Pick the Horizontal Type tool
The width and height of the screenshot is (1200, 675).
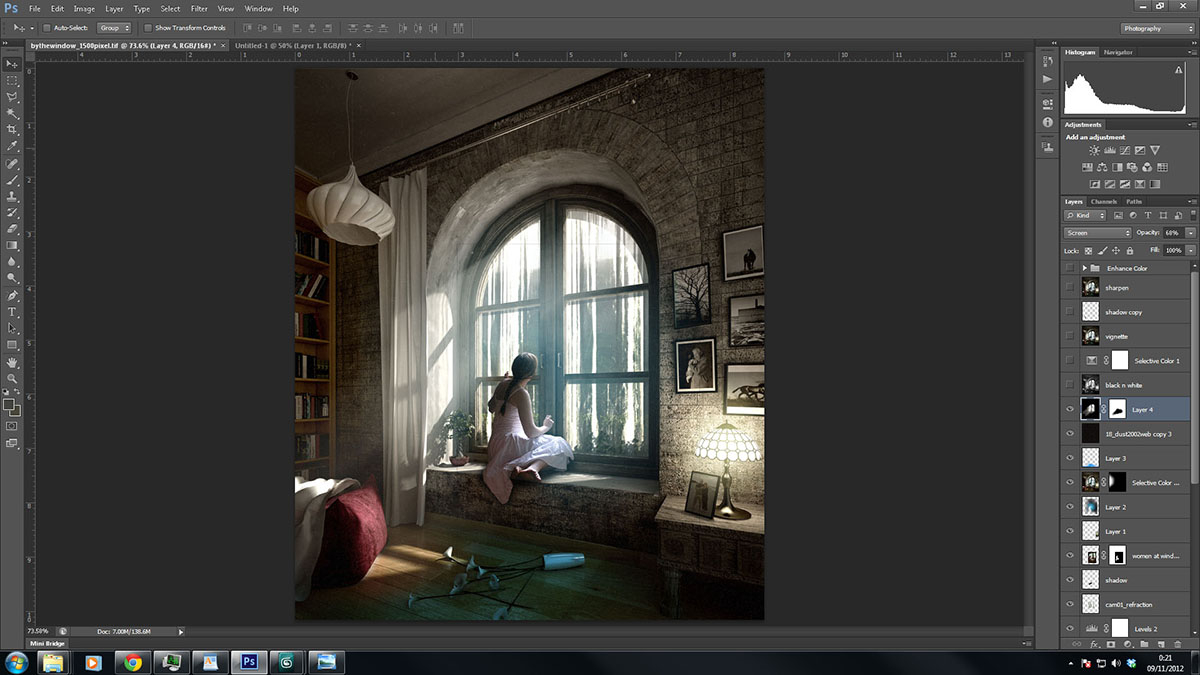(x=12, y=312)
